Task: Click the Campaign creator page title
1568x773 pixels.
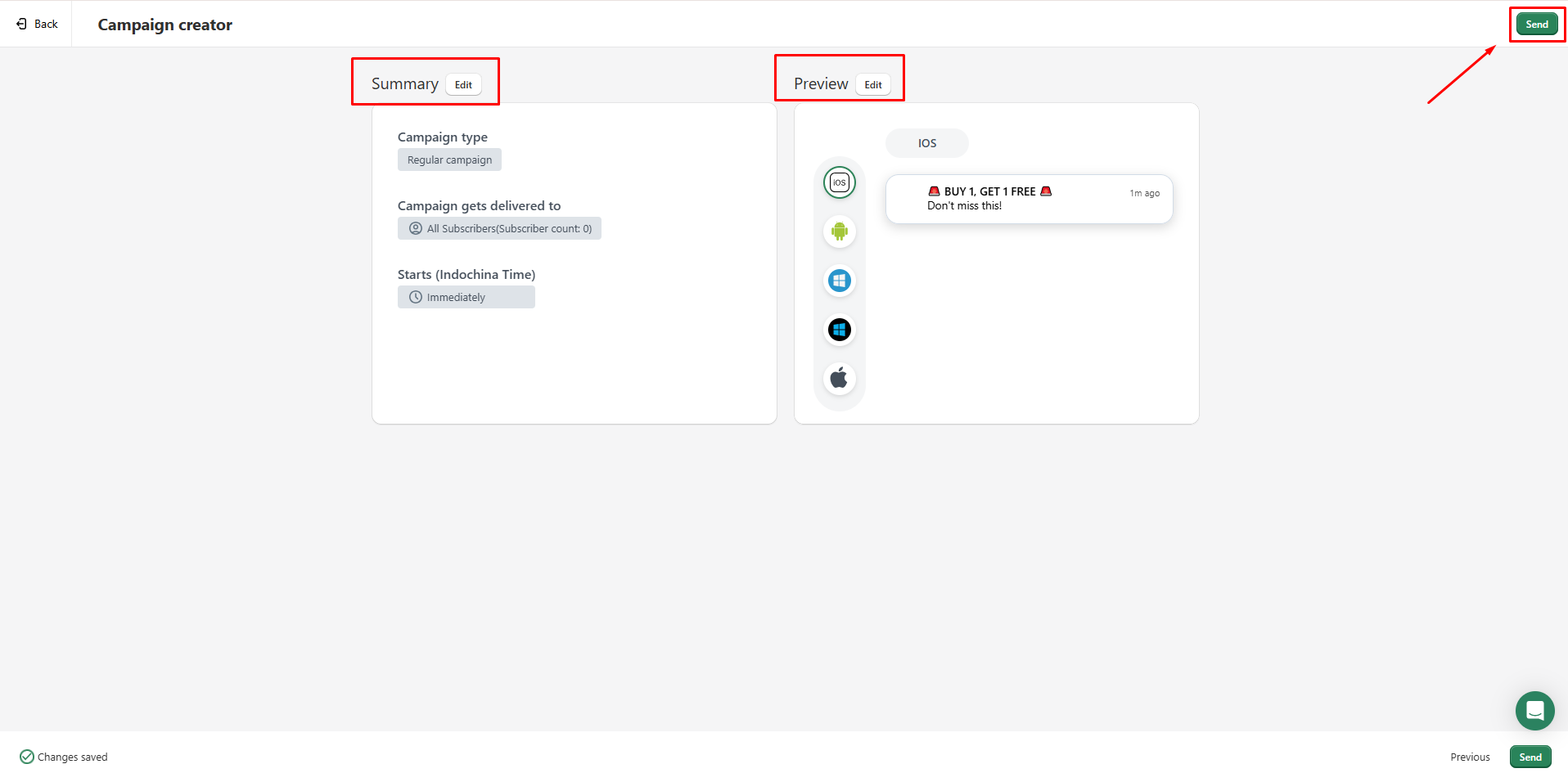Action: 164,25
